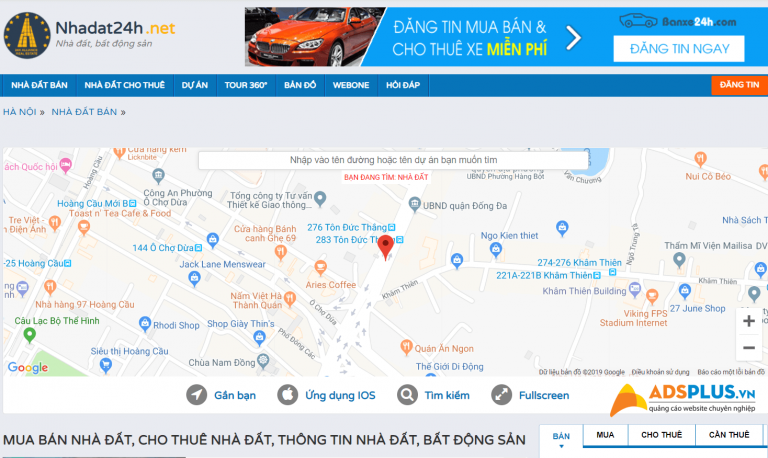Viewport: 768px width, 458px height.
Task: Zoom out with the map minus button
Action: coord(748,348)
